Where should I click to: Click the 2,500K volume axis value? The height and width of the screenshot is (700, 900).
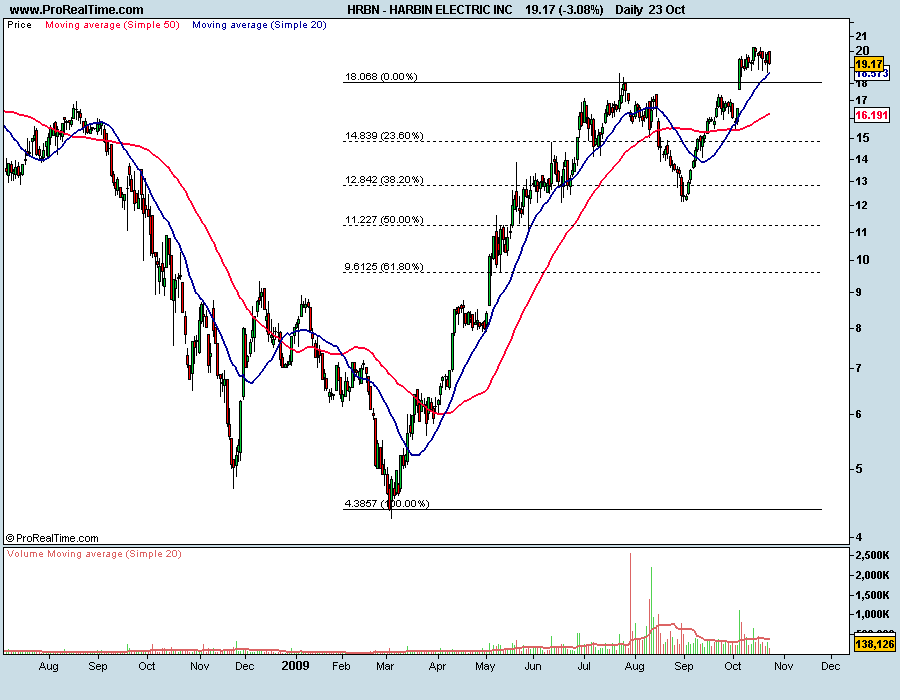(872, 555)
